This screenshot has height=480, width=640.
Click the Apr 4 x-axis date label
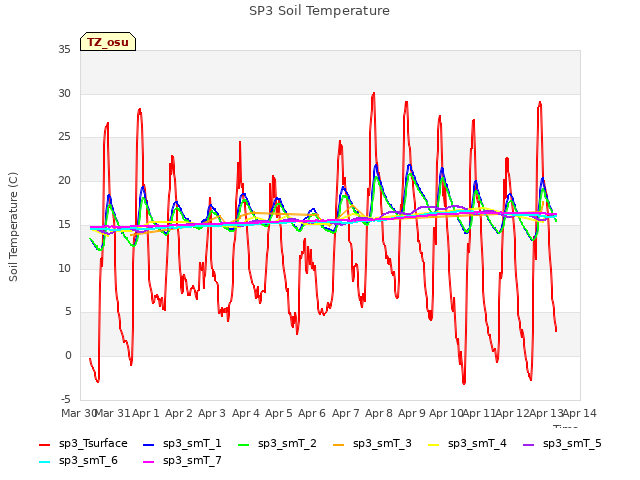(246, 413)
